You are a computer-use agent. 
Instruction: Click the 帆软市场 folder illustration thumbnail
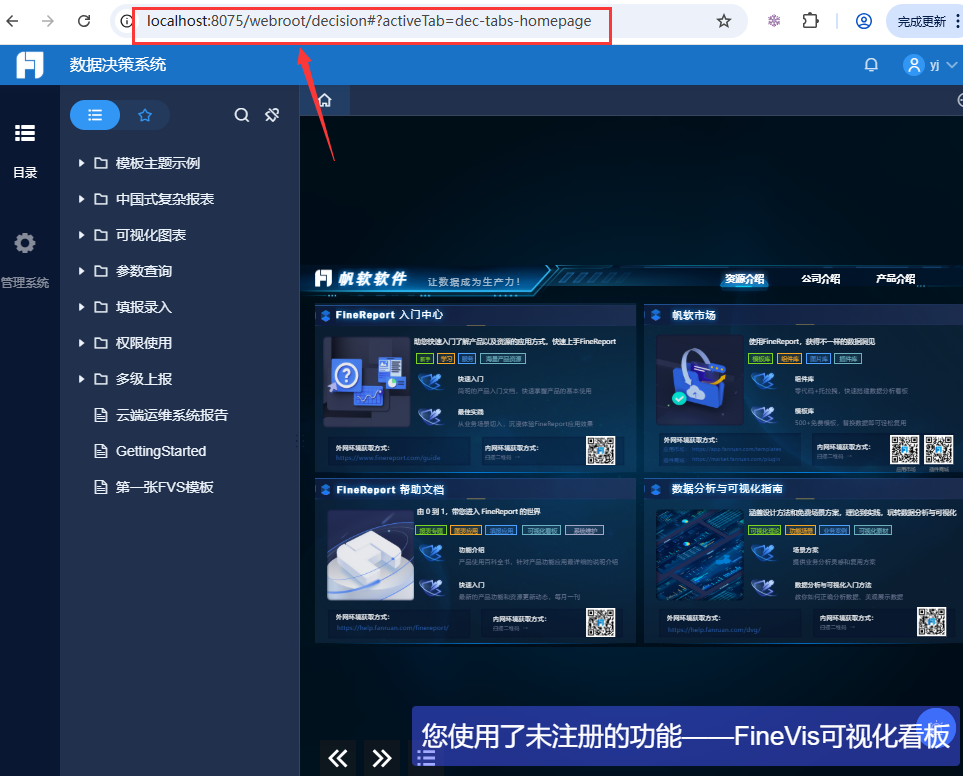[700, 380]
